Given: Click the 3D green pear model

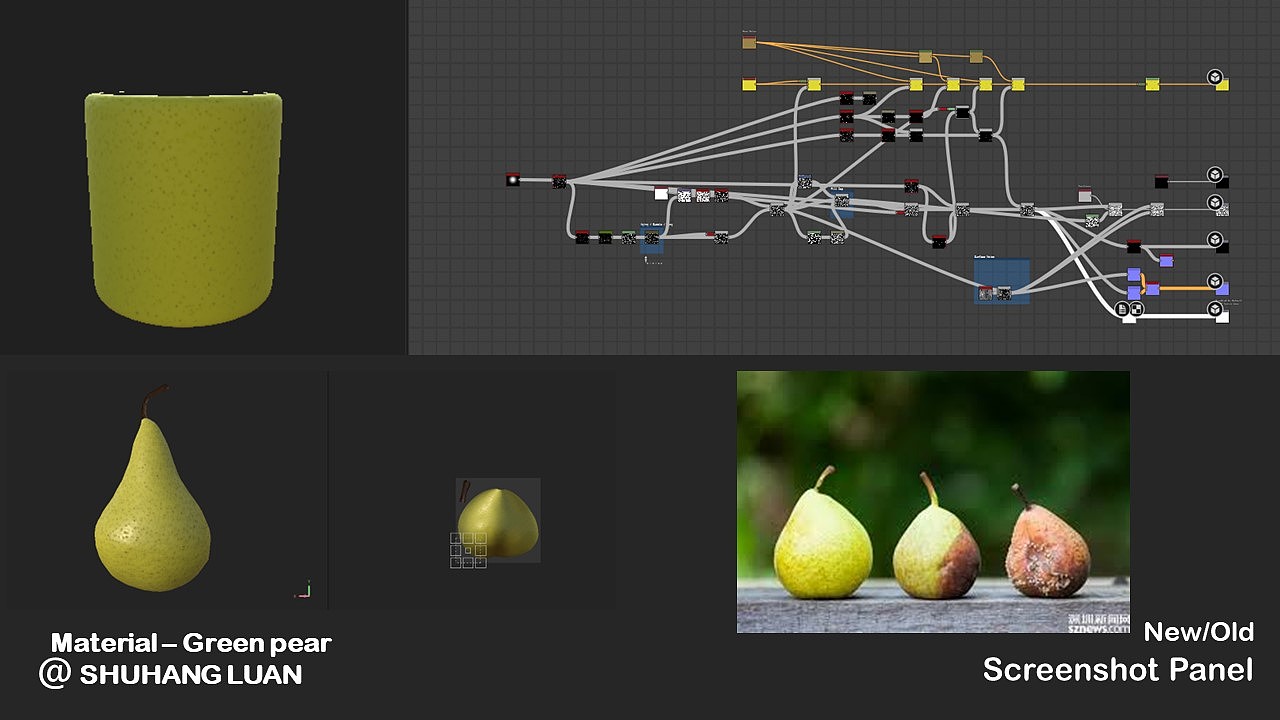Looking at the screenshot, I should tap(152, 490).
